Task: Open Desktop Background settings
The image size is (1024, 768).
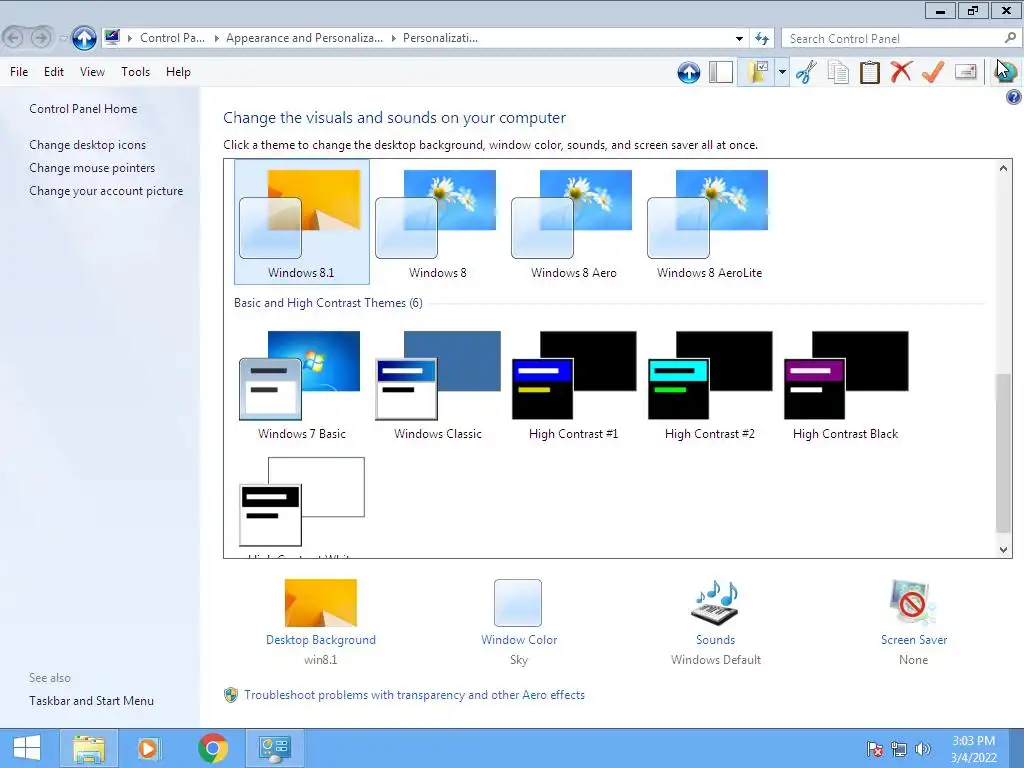Action: (321, 603)
